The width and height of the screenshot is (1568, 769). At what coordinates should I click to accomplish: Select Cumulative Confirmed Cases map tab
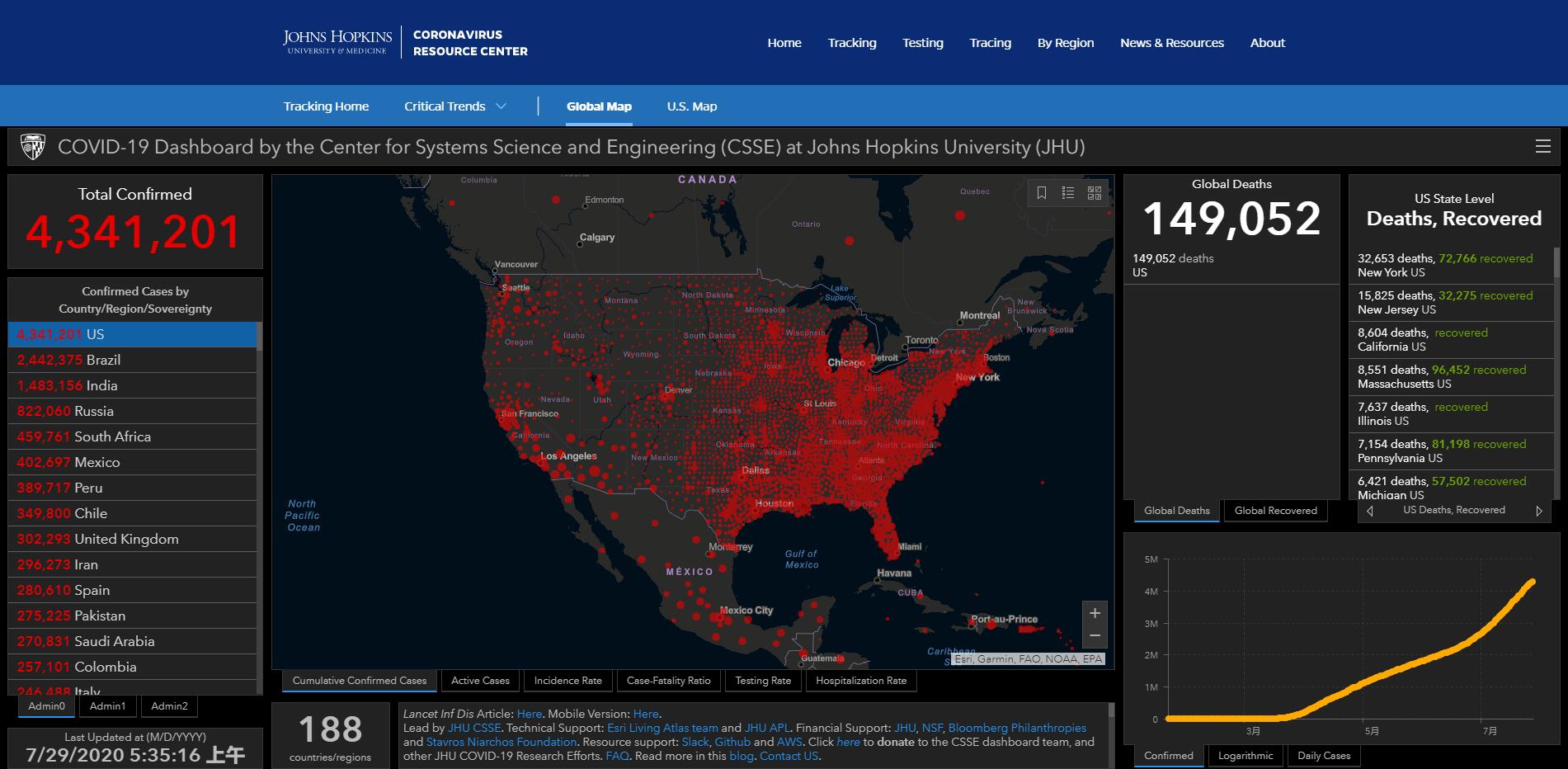click(360, 681)
